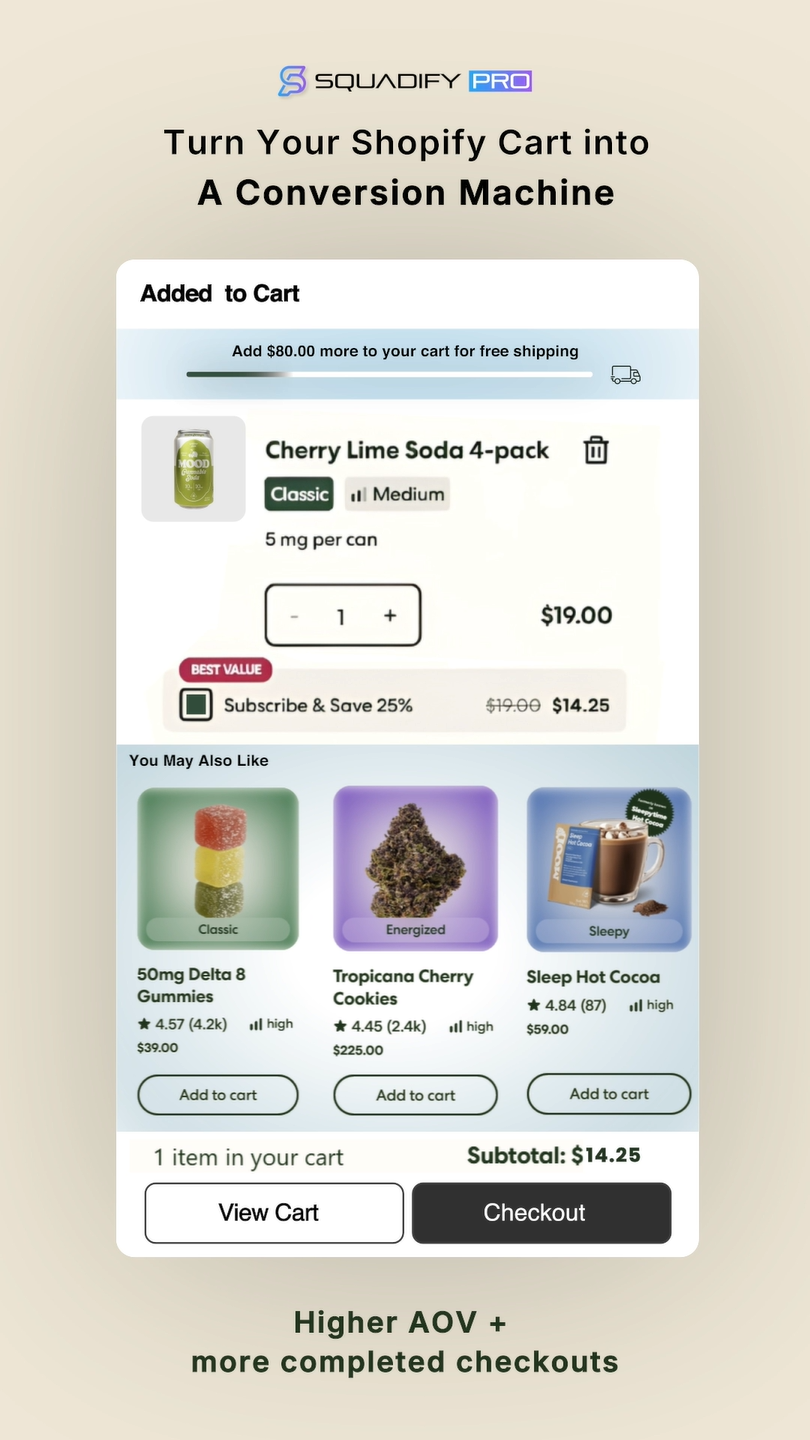This screenshot has width=810, height=1440.
Task: Increase quantity with the plus button
Action: [390, 616]
